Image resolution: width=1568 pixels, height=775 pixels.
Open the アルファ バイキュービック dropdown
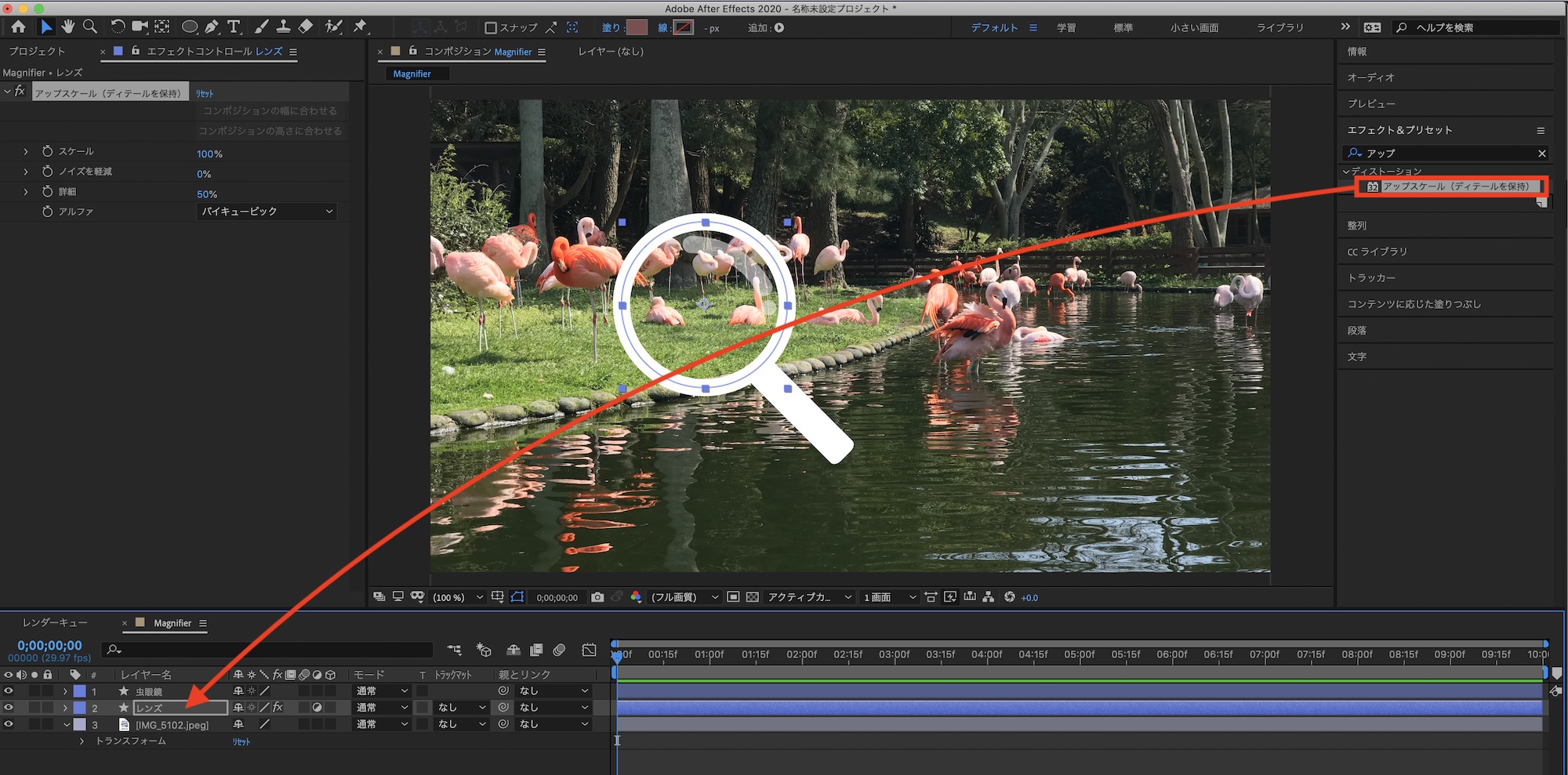point(267,212)
